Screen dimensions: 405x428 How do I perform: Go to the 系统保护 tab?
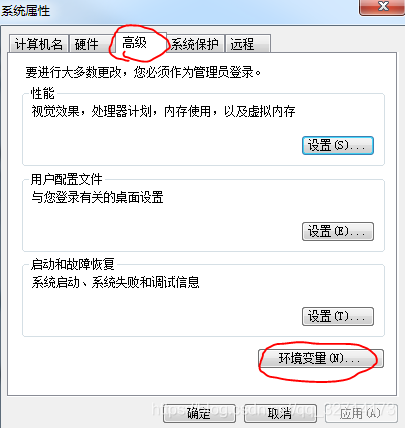point(195,44)
